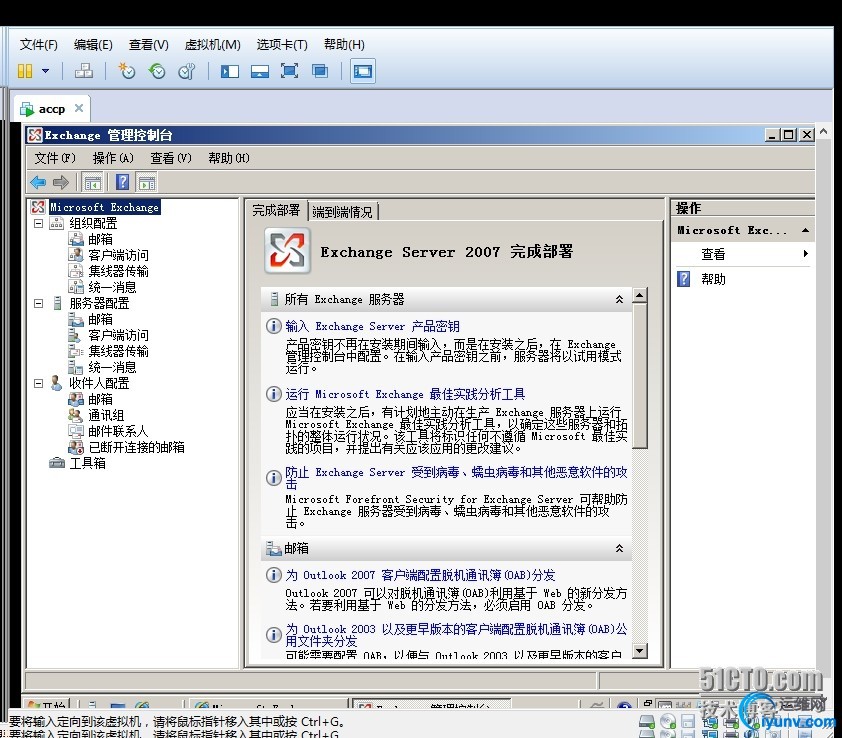The image size is (842, 738).
Task: Click the grey Forward arrow in Exchange toolbar
Action: 61,183
